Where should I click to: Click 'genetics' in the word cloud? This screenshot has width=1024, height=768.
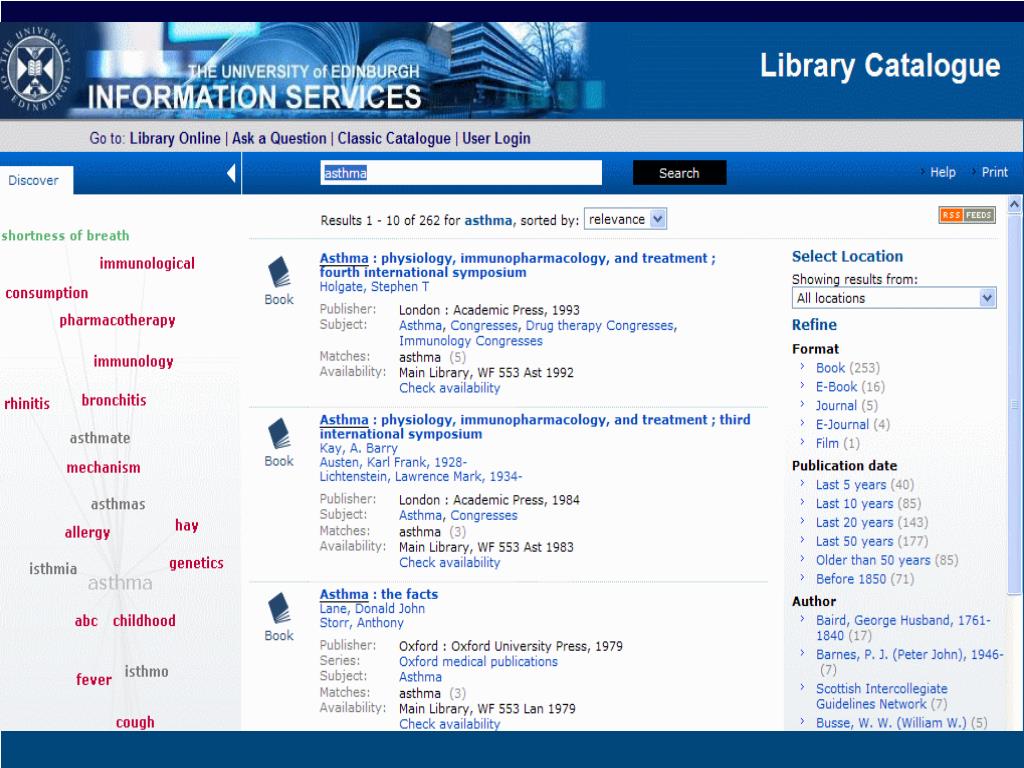tap(196, 564)
